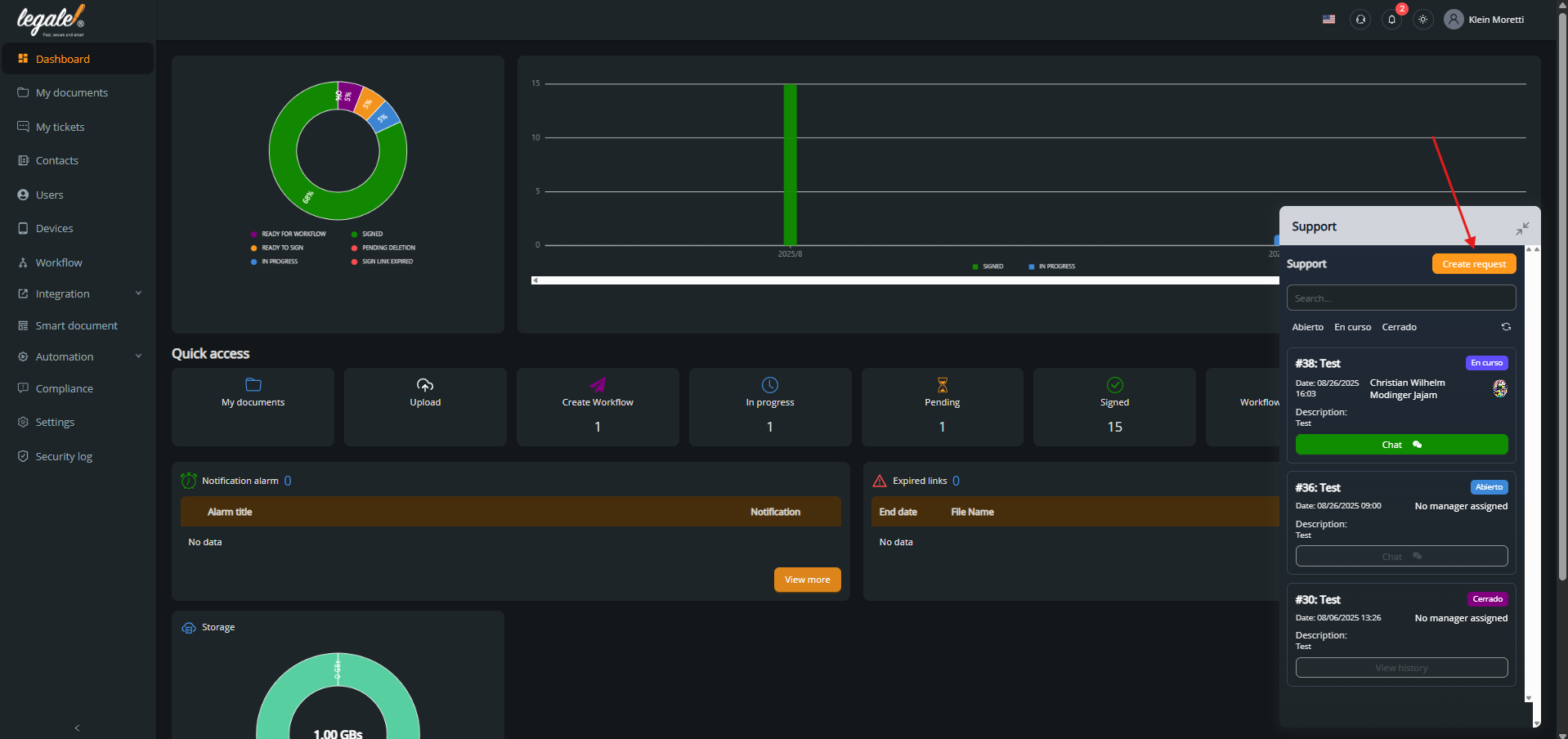Collapse the Support panel

click(1522, 228)
